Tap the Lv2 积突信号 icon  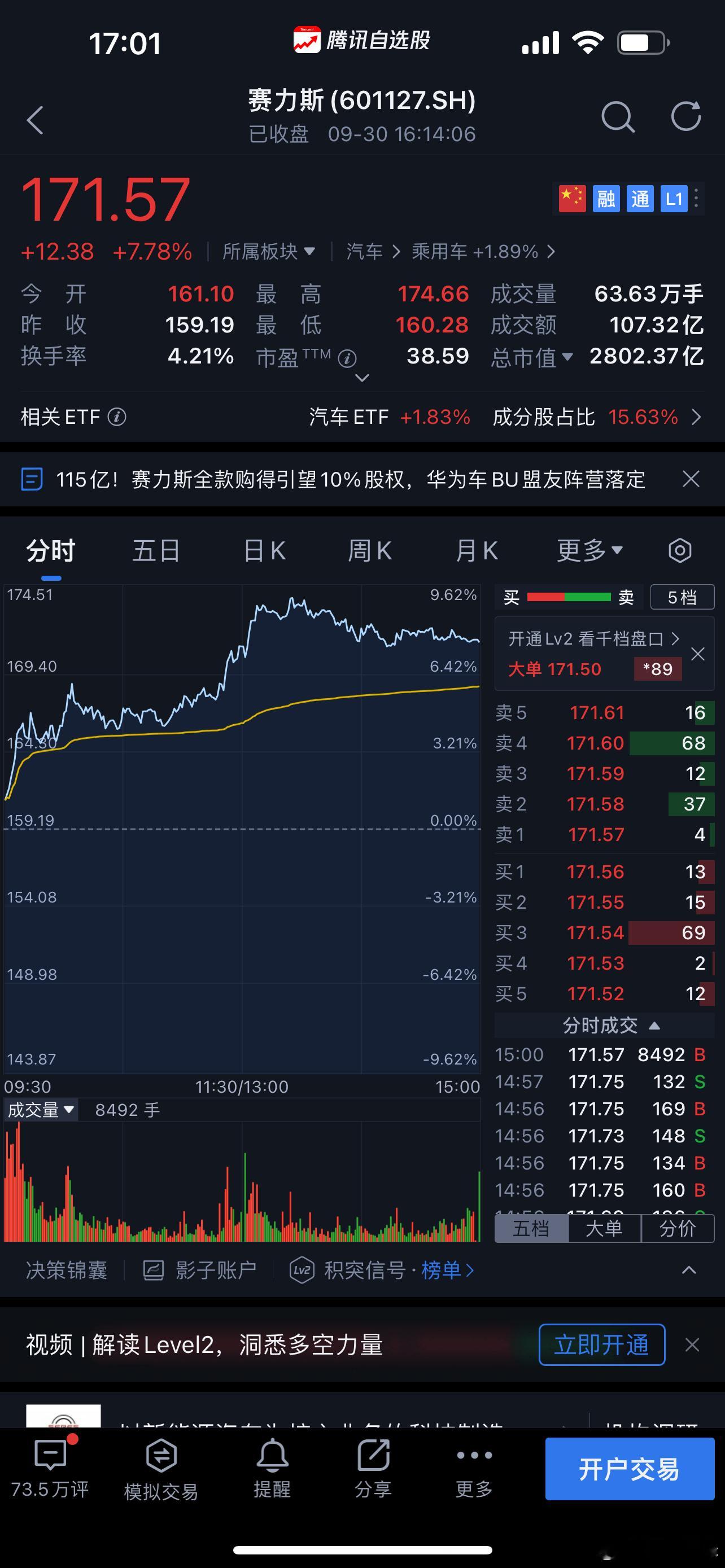point(302,1271)
